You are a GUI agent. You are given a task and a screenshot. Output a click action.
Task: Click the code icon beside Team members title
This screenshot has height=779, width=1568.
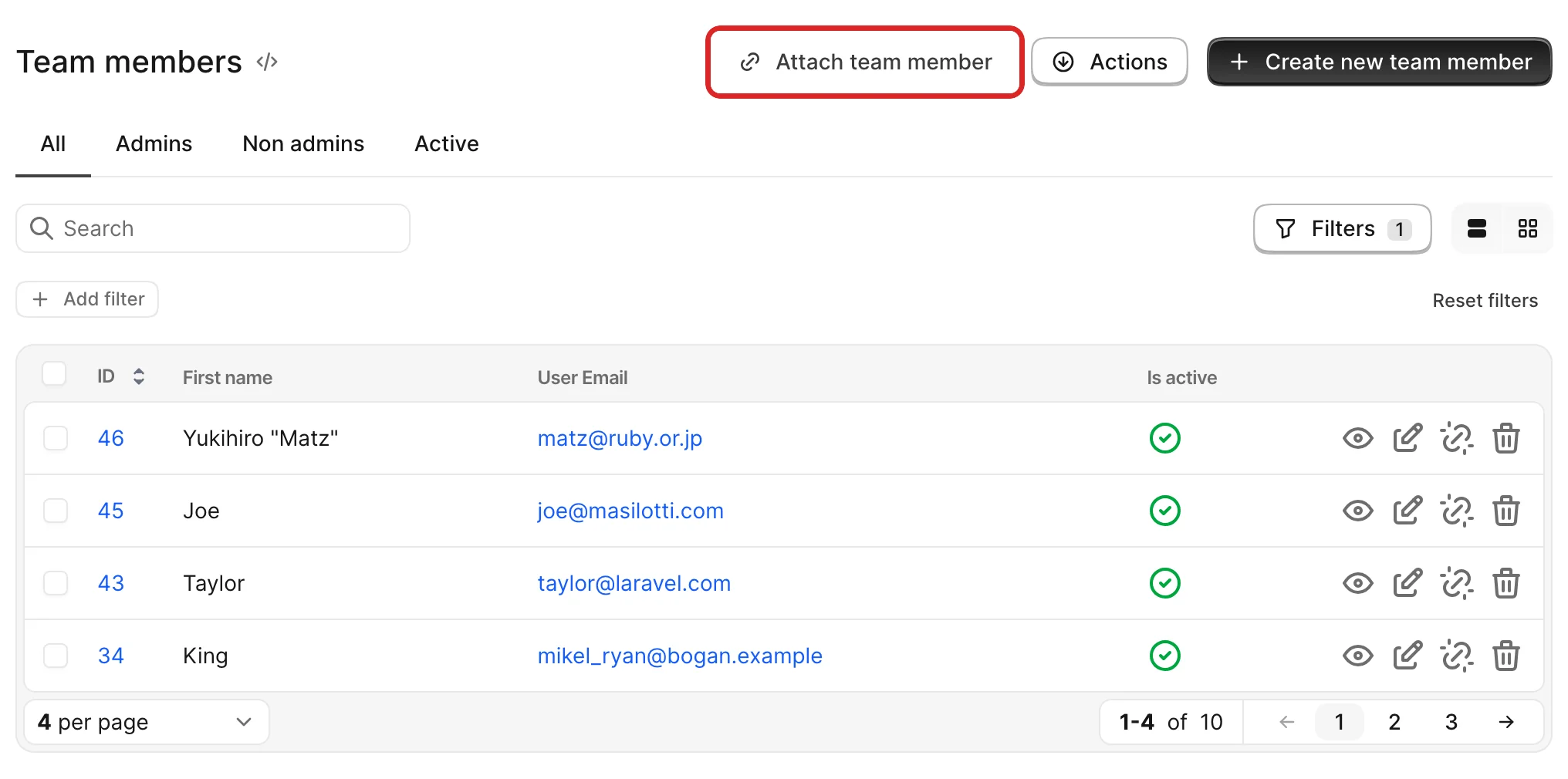tap(267, 62)
